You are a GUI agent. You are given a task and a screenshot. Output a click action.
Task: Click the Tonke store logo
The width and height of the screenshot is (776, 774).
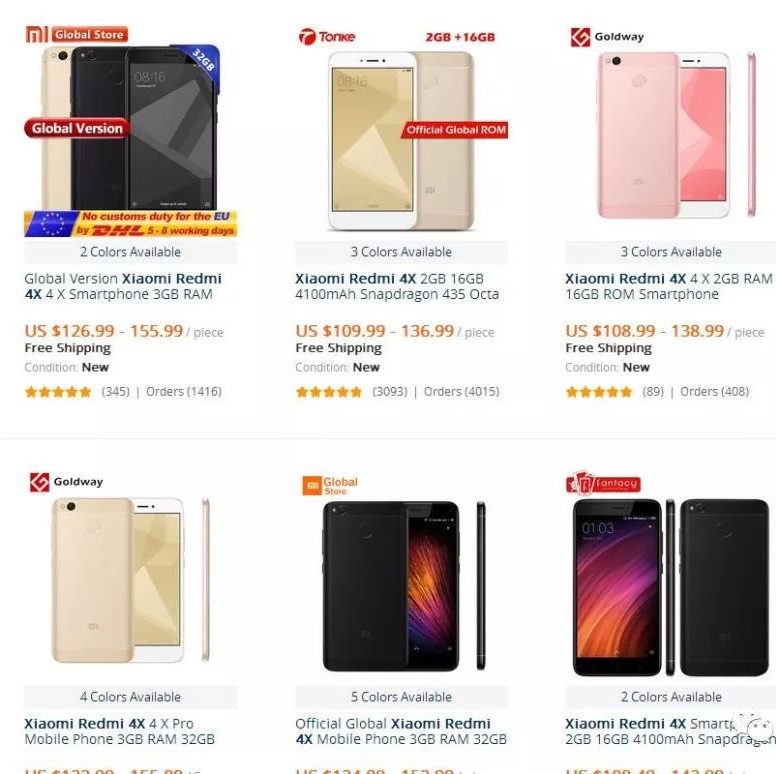[327, 37]
